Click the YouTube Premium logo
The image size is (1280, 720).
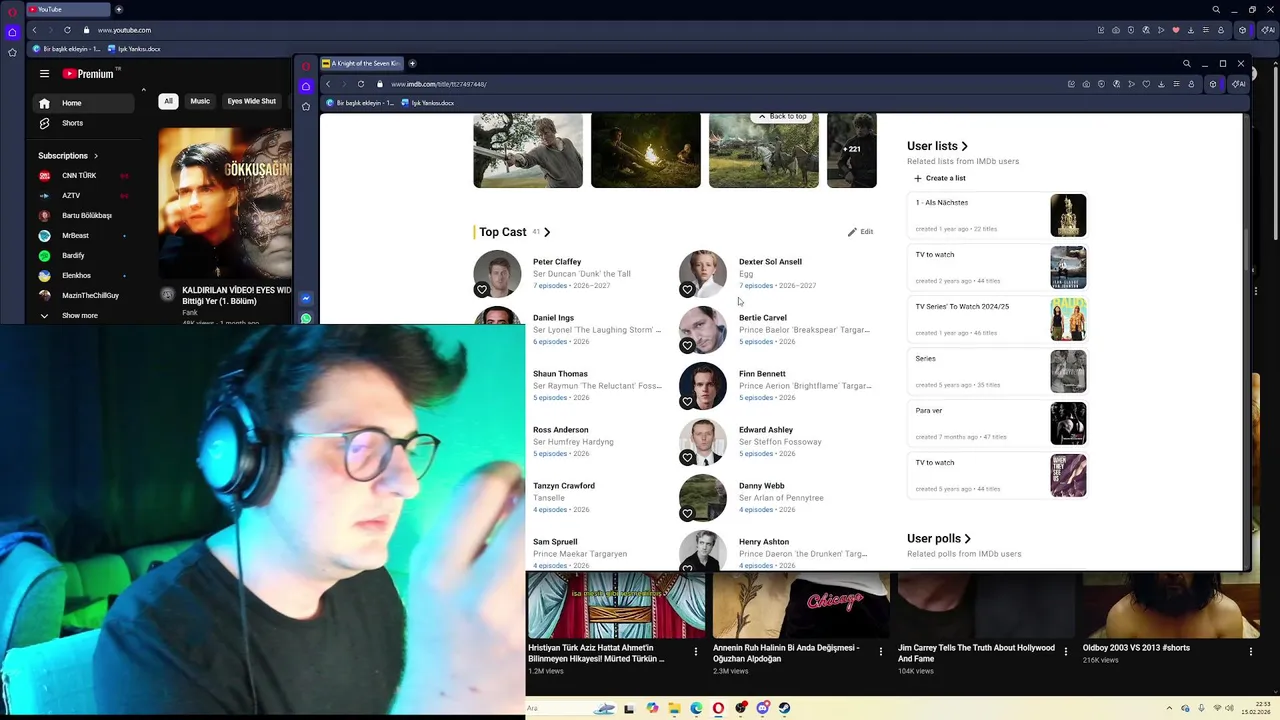pyautogui.click(x=90, y=73)
